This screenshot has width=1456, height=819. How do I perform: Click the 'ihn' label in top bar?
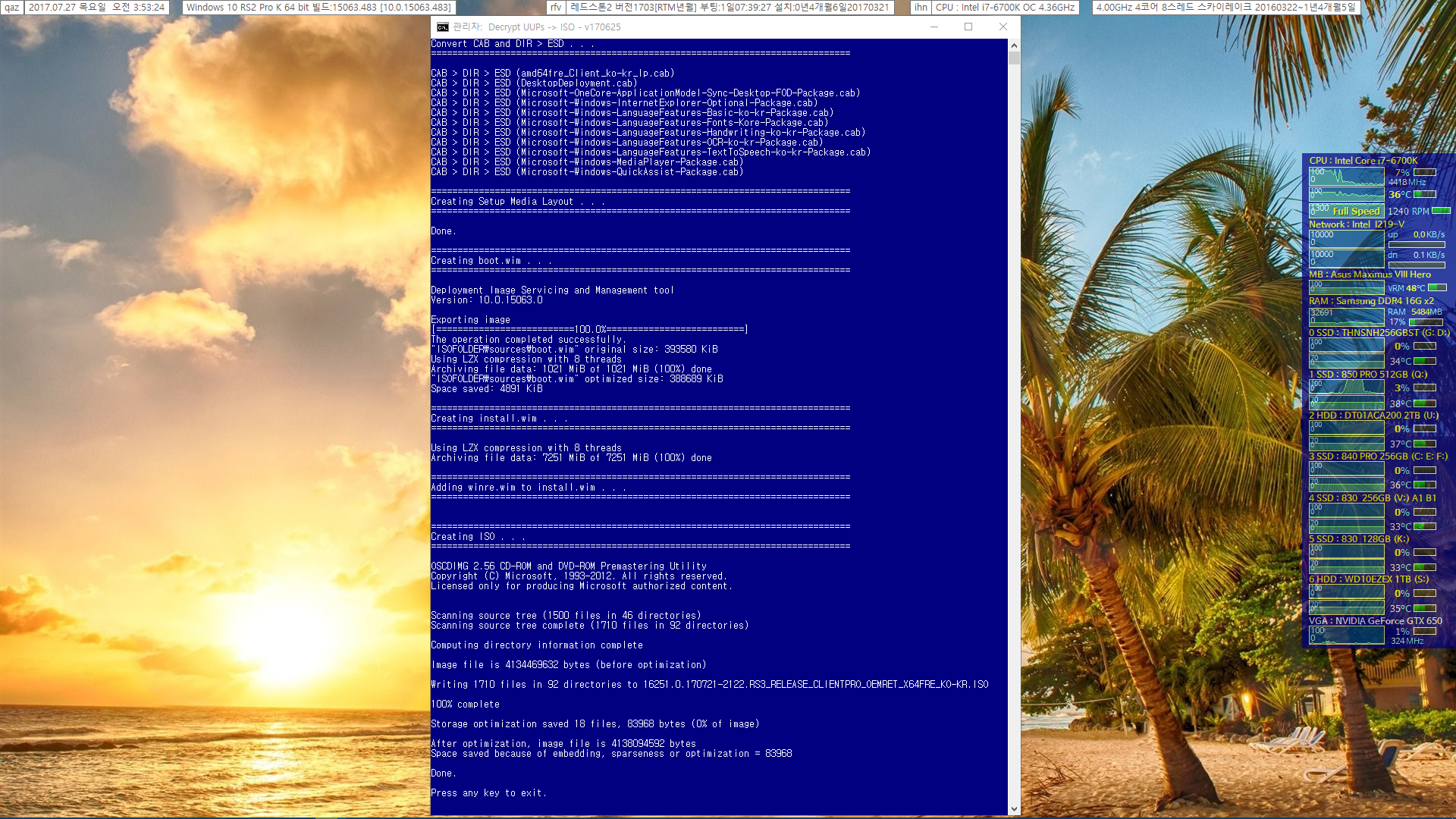(x=921, y=7)
